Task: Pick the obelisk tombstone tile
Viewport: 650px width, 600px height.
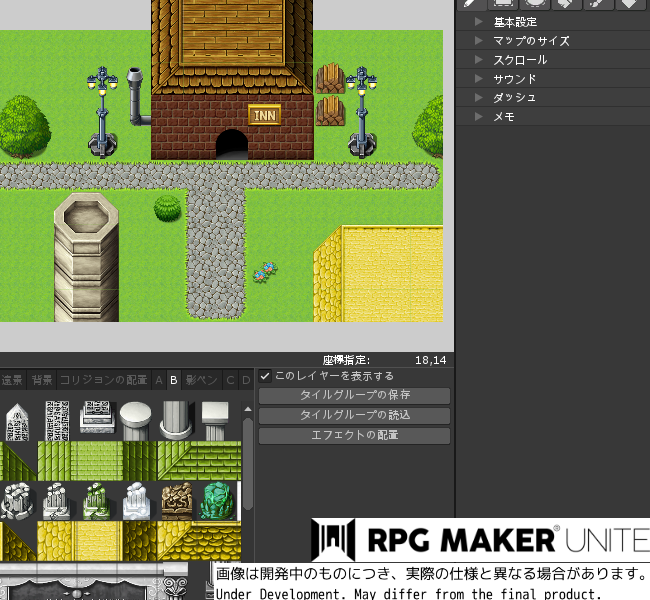Action: coord(17,421)
